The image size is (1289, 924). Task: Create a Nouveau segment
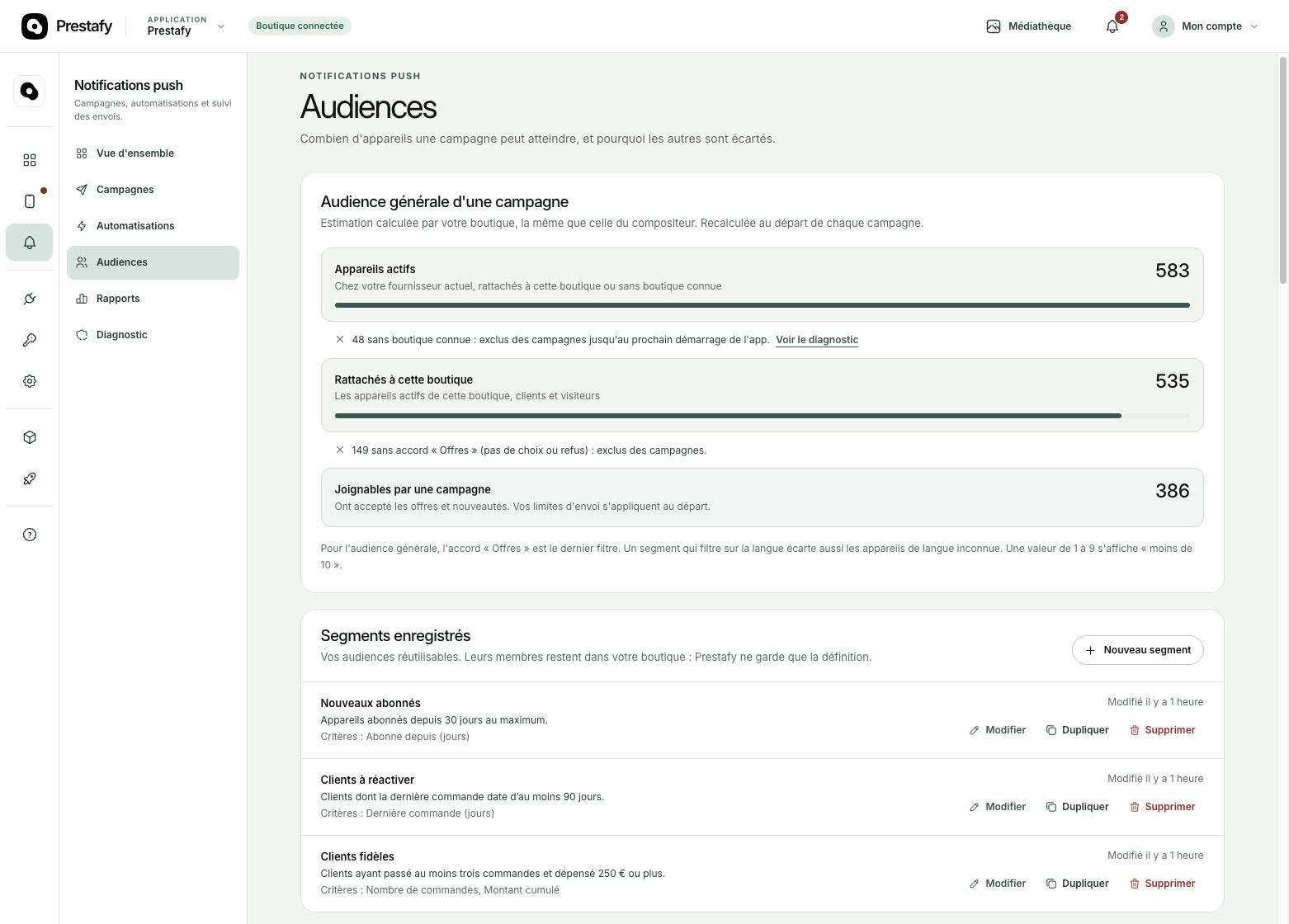(x=1137, y=650)
